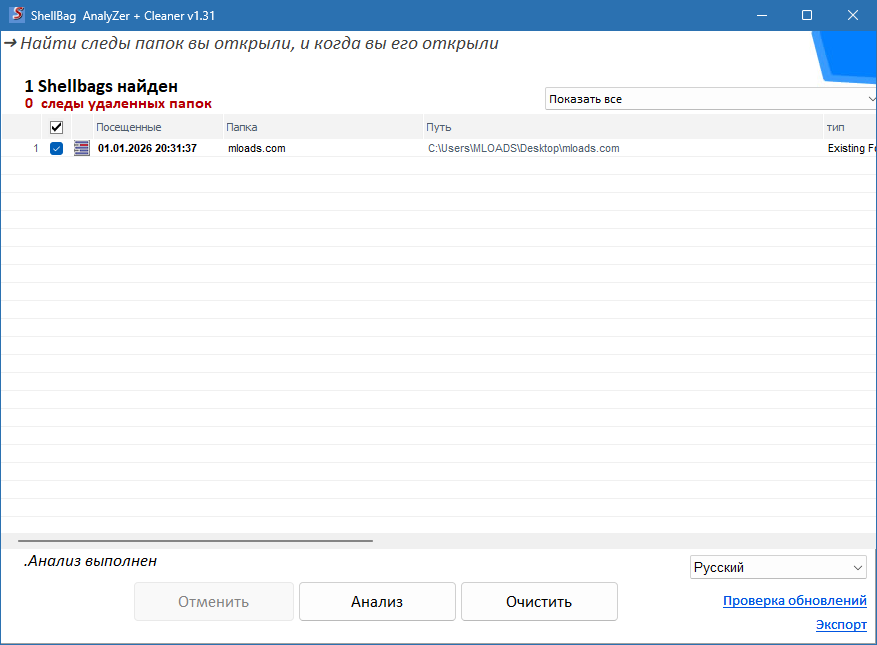Uncheck the select-all checkbox in the header

[56, 127]
